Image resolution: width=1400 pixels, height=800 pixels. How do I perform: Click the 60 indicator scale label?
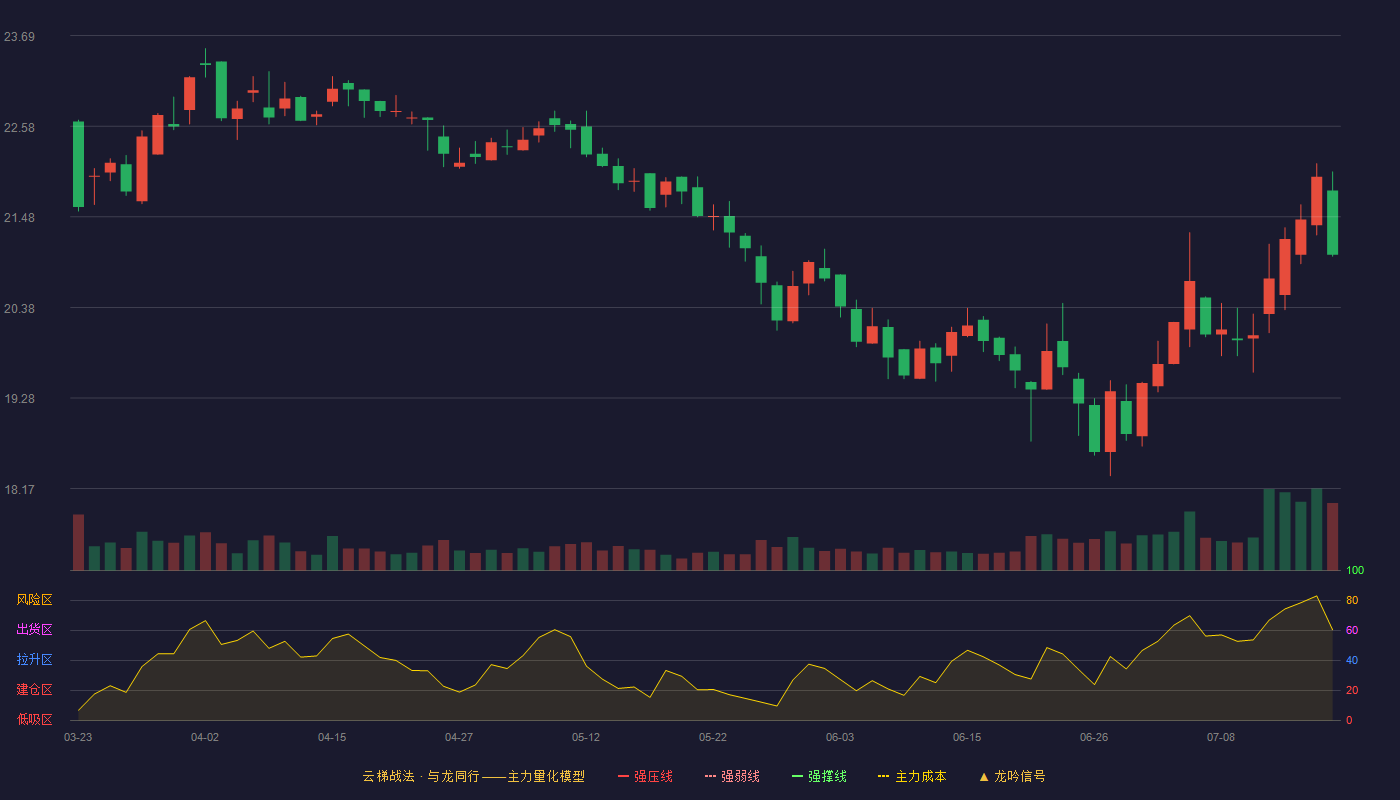(1352, 630)
